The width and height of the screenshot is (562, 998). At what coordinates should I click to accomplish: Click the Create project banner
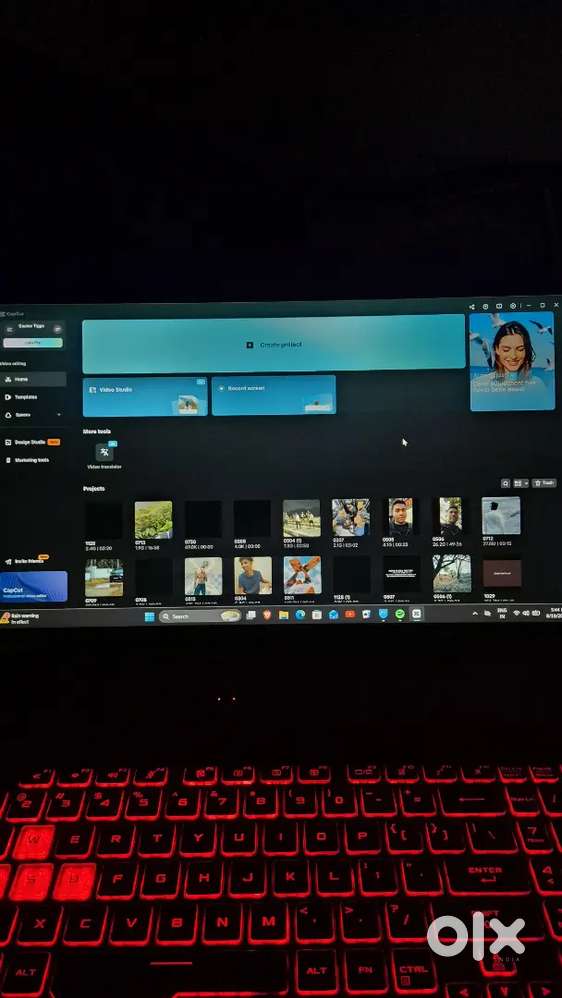274,344
